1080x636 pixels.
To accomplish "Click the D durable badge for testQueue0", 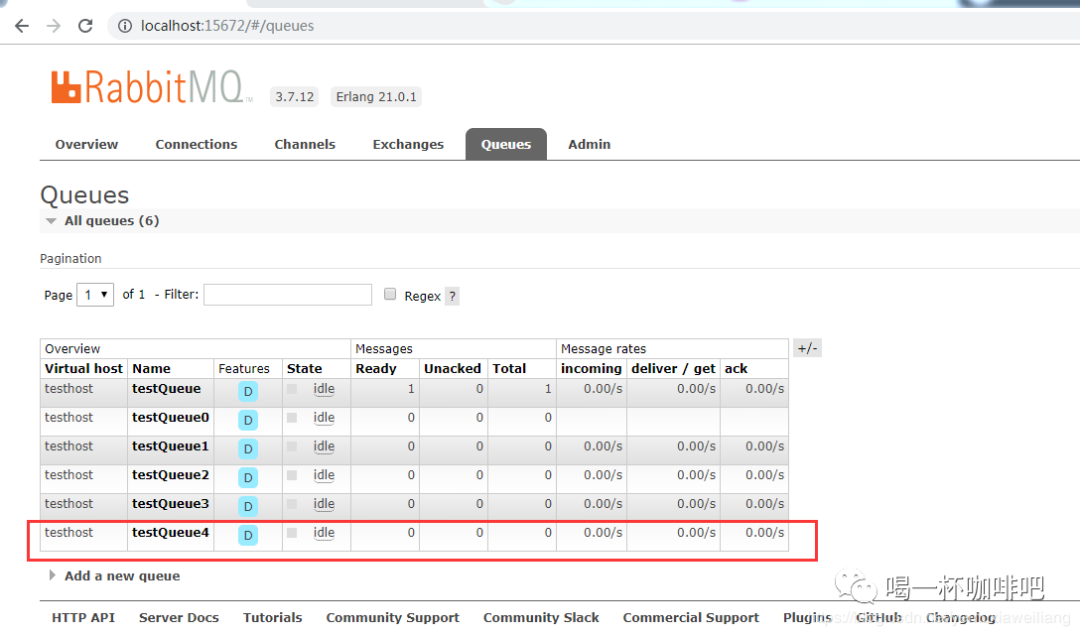I will (248, 420).
